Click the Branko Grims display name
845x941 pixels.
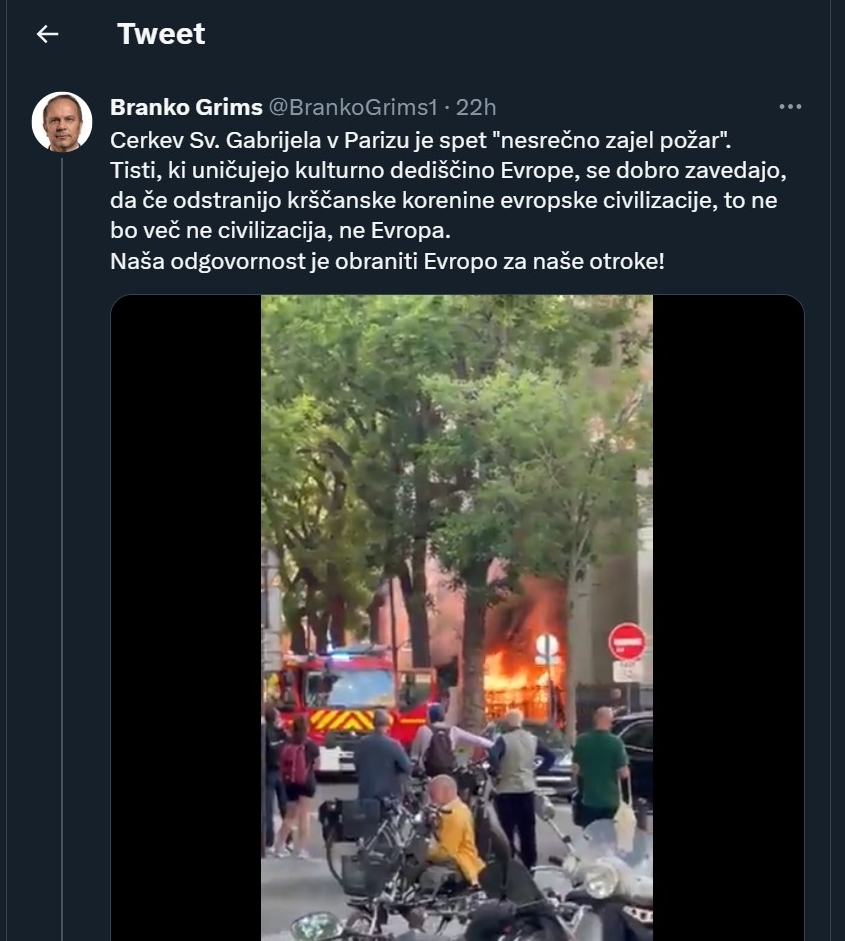coord(186,107)
